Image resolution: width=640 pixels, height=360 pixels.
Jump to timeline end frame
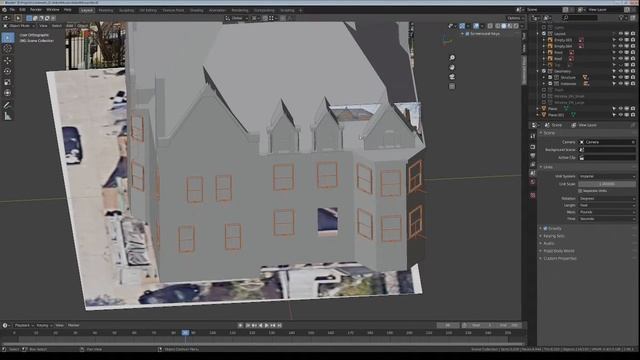pyautogui.click(x=280, y=325)
